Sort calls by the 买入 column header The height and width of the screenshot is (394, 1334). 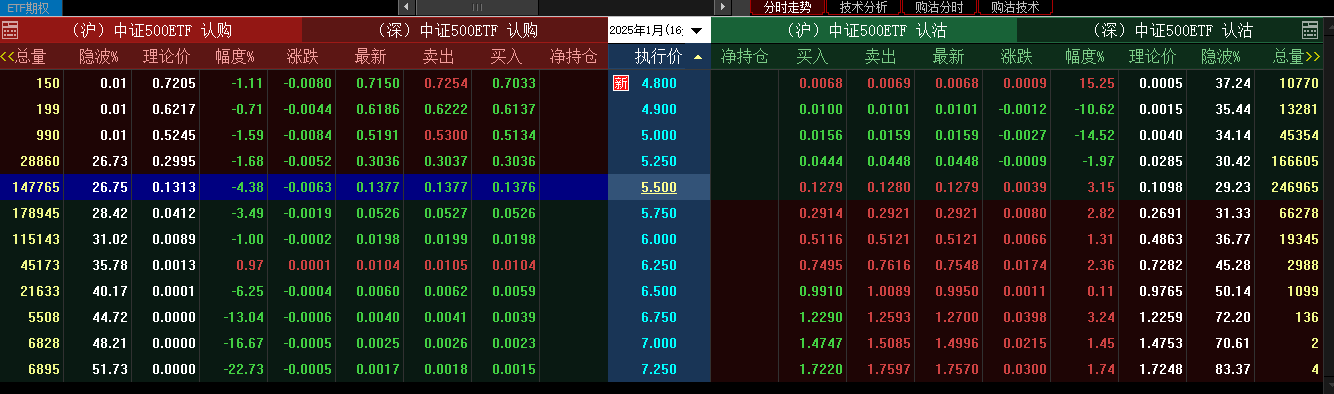[506, 57]
